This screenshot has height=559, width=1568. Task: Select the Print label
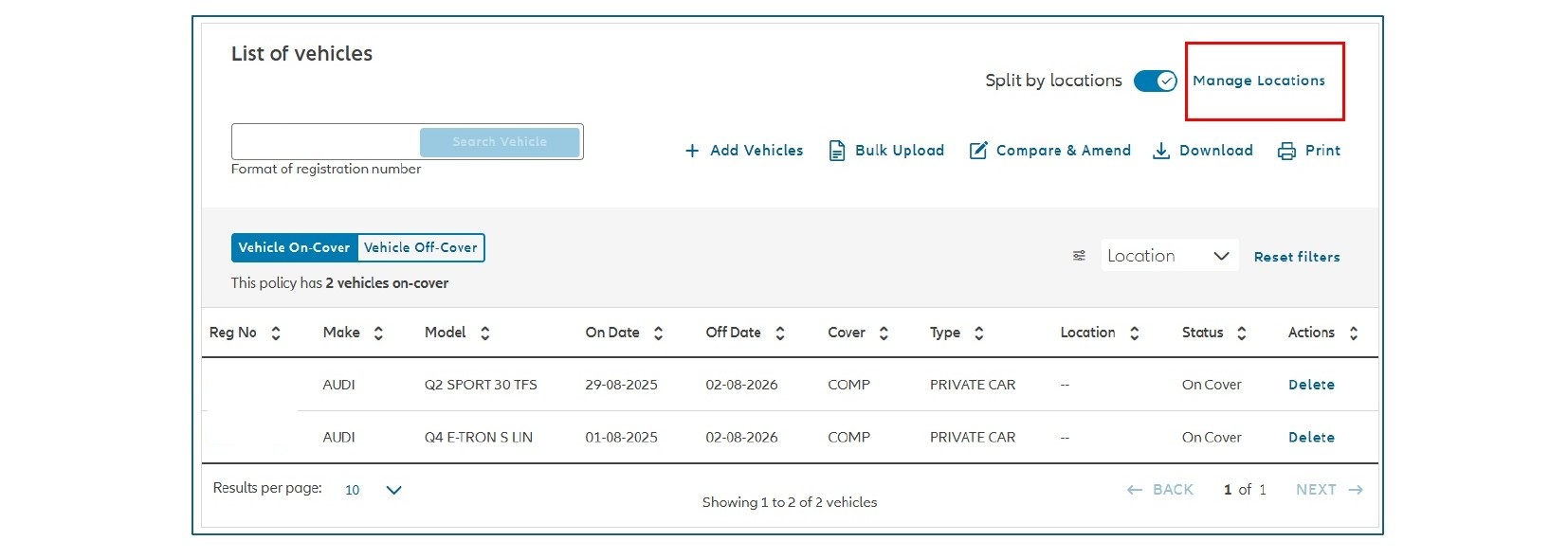click(x=1322, y=151)
